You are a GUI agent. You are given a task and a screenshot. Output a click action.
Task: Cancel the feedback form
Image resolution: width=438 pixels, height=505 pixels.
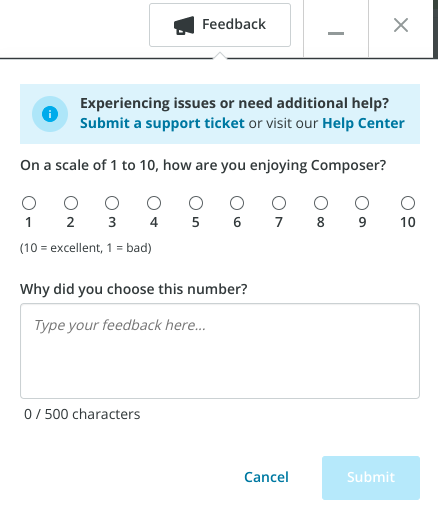pos(266,477)
